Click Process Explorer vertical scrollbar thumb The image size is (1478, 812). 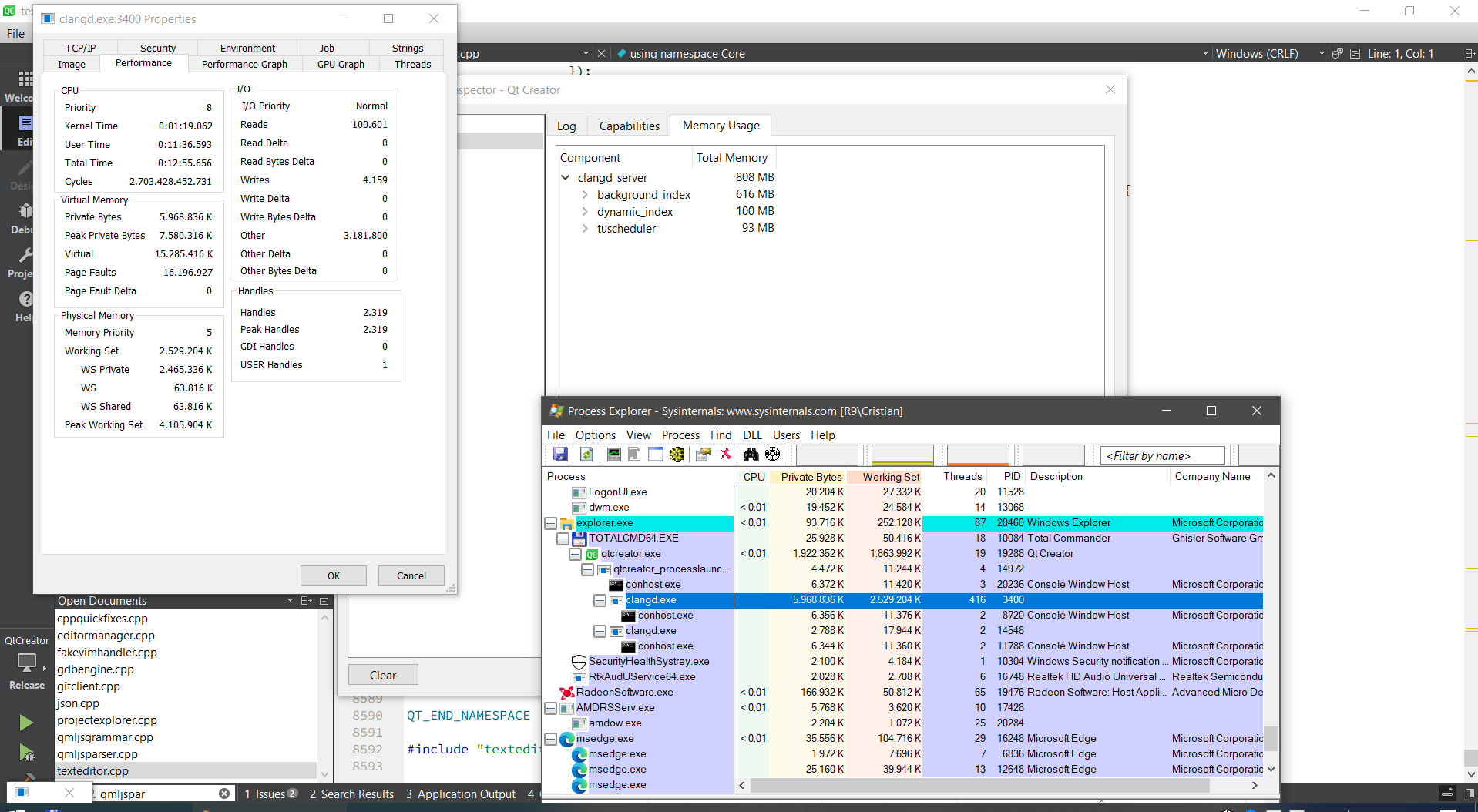pos(1271,738)
